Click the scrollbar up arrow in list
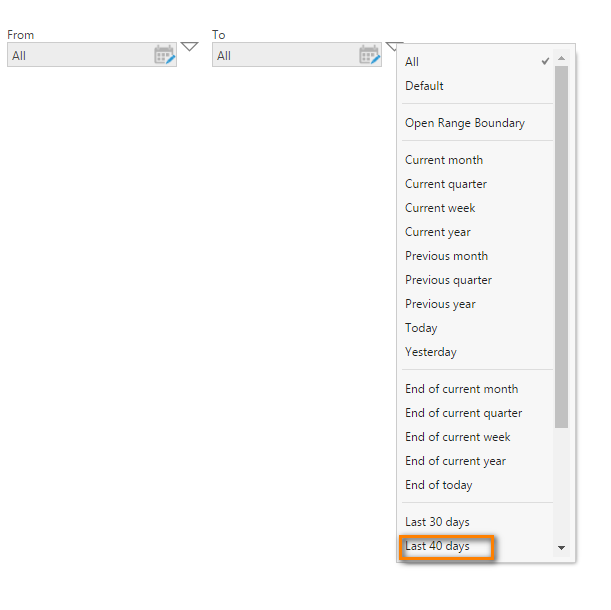611x610 pixels. (x=561, y=58)
